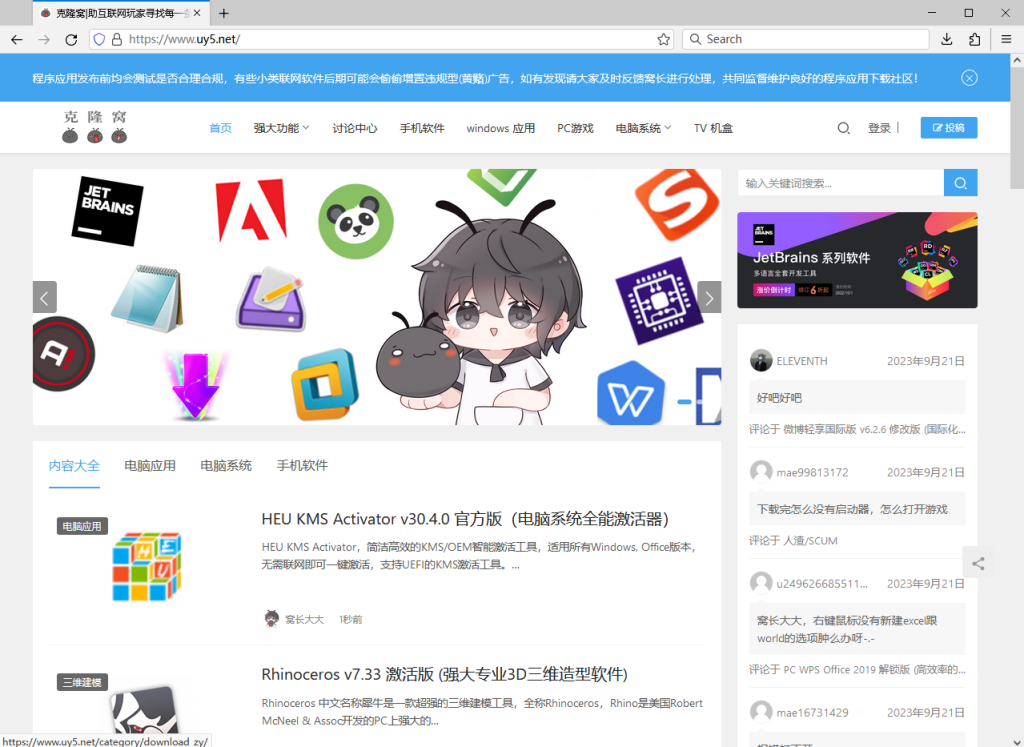The height and width of the screenshot is (747, 1024).
Task: Open the tracking protection shield icon
Action: pos(99,39)
